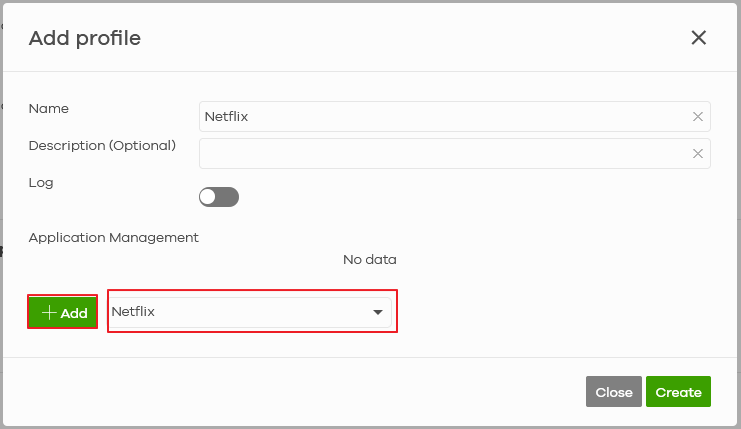
Task: Enable the Log toggle switch
Action: [219, 197]
